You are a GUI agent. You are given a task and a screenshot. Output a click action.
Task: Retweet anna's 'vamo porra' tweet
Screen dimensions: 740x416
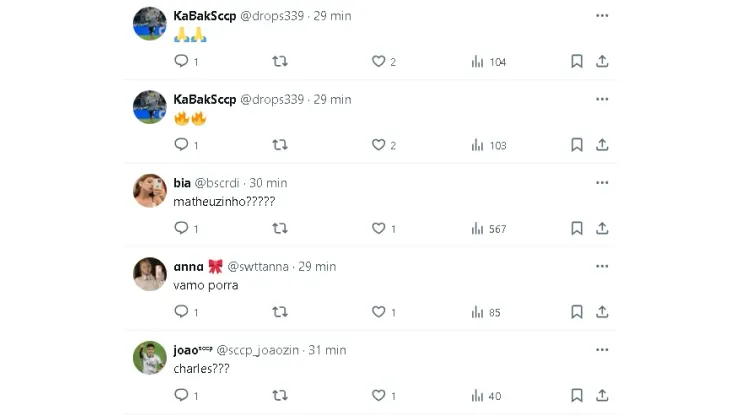click(x=280, y=312)
